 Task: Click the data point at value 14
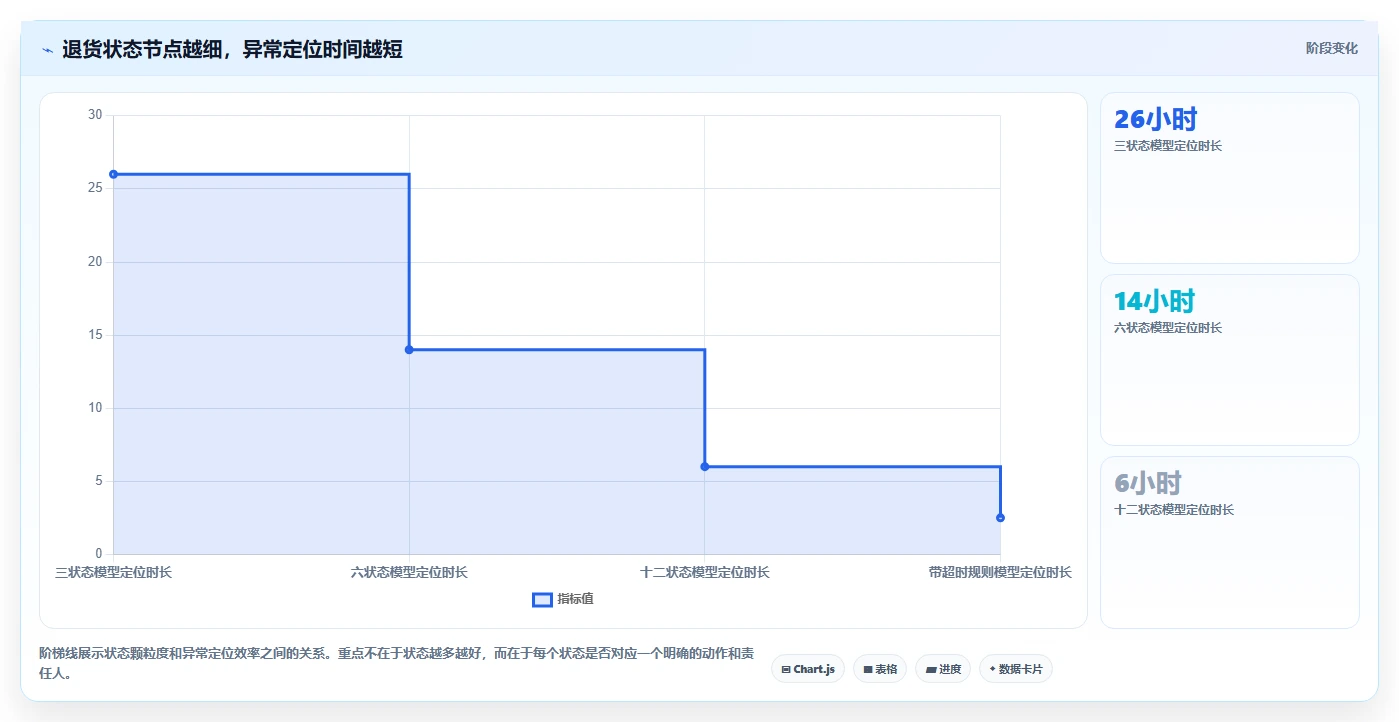point(409,349)
